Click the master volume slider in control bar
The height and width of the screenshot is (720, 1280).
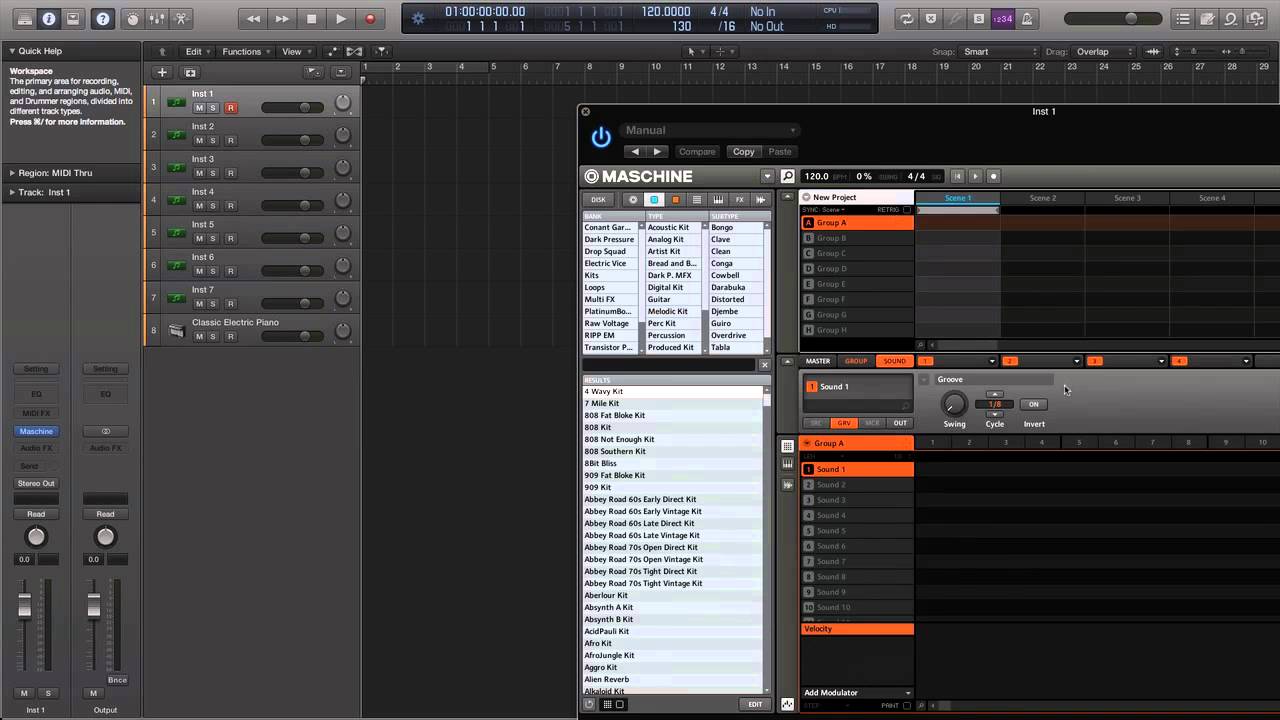click(x=1112, y=18)
